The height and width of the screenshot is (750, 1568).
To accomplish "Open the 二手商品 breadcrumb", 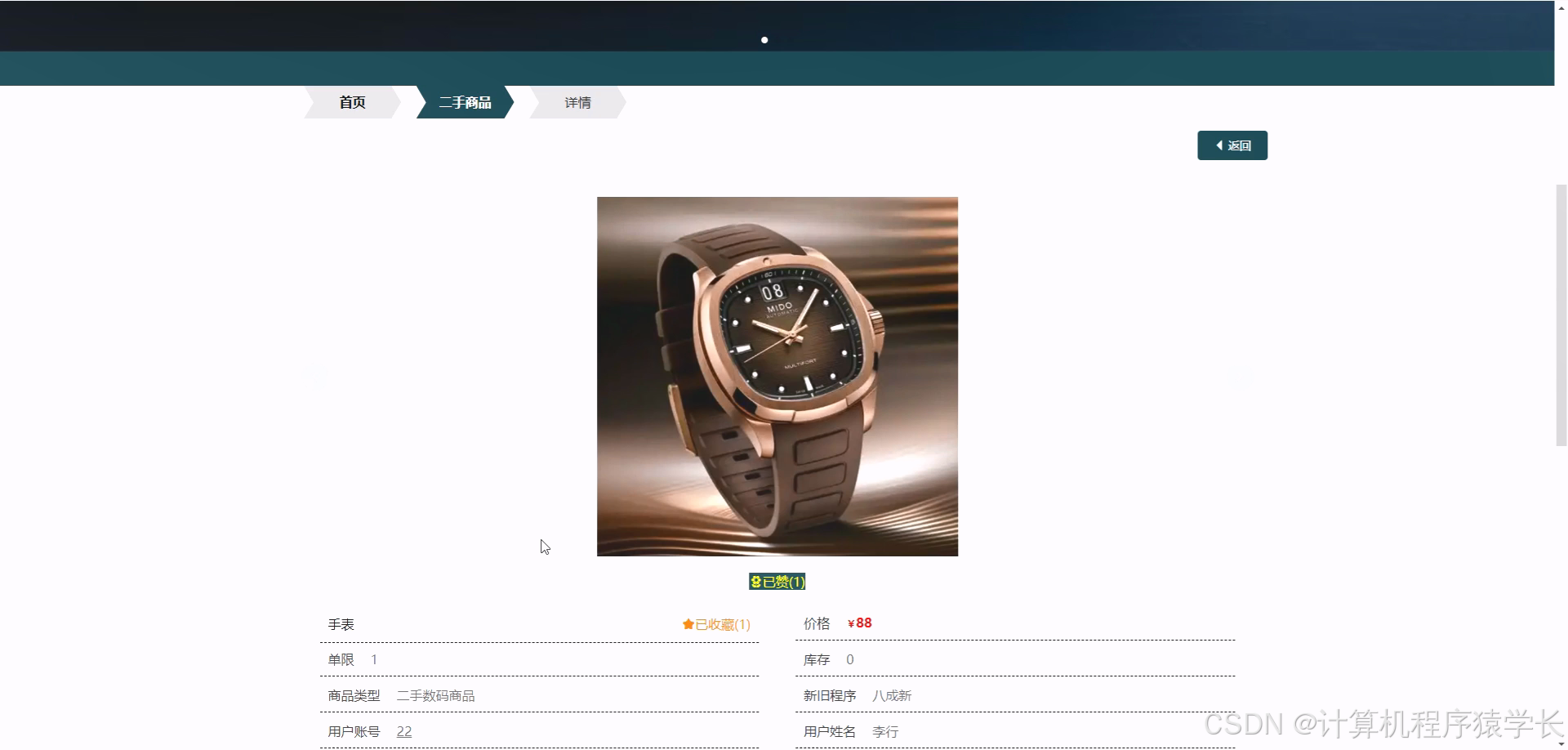I will pos(465,102).
